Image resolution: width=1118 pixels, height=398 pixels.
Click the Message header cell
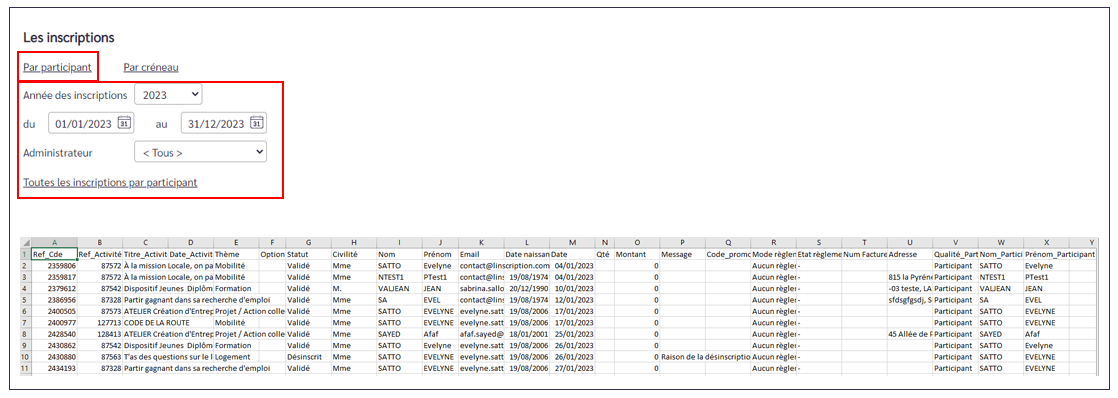(x=682, y=255)
